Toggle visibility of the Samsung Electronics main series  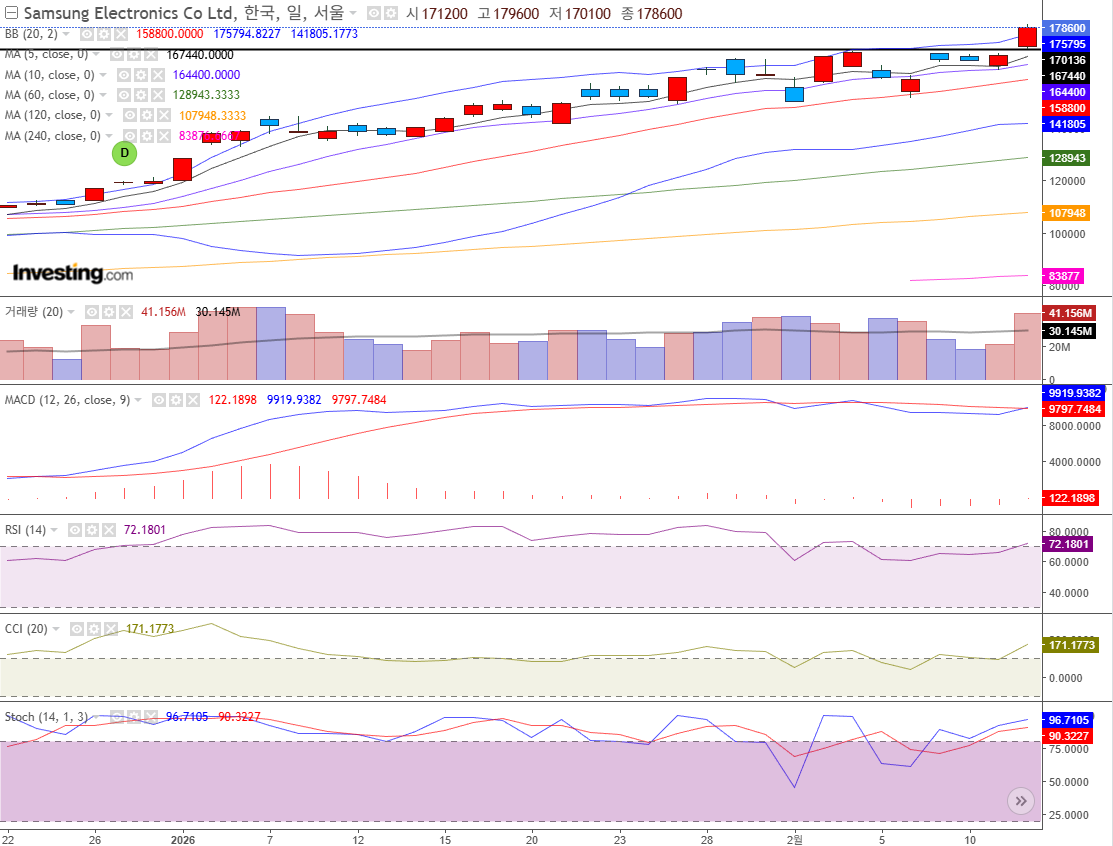tap(374, 13)
